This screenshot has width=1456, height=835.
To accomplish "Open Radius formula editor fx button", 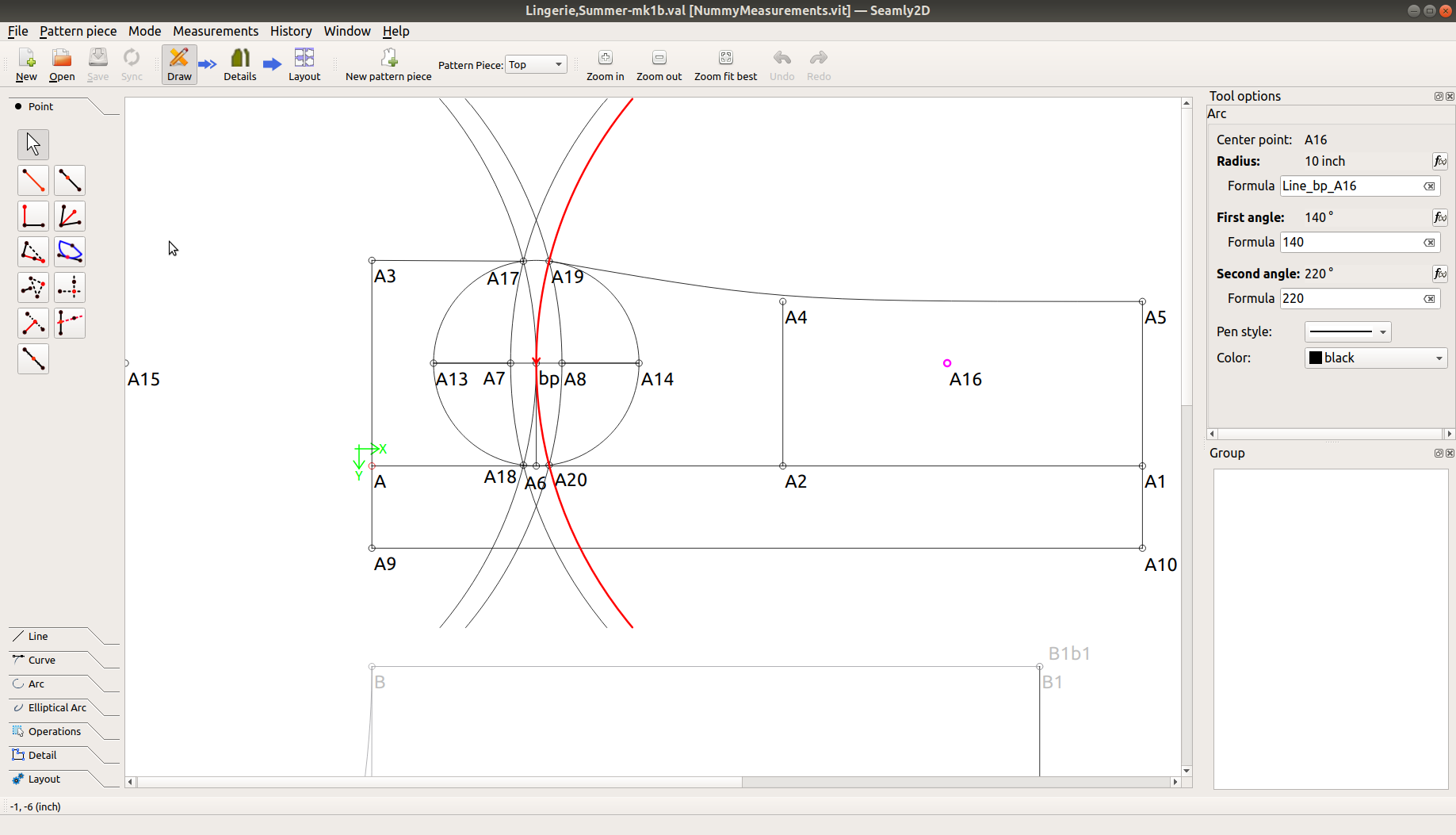I will (1439, 162).
